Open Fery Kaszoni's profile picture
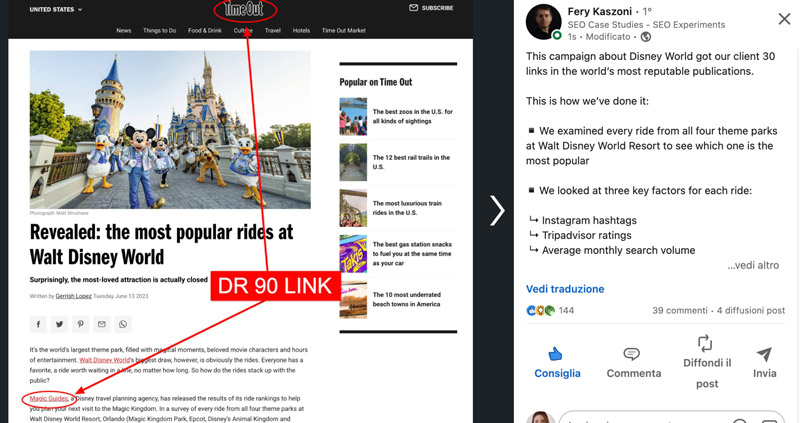 pos(543,21)
